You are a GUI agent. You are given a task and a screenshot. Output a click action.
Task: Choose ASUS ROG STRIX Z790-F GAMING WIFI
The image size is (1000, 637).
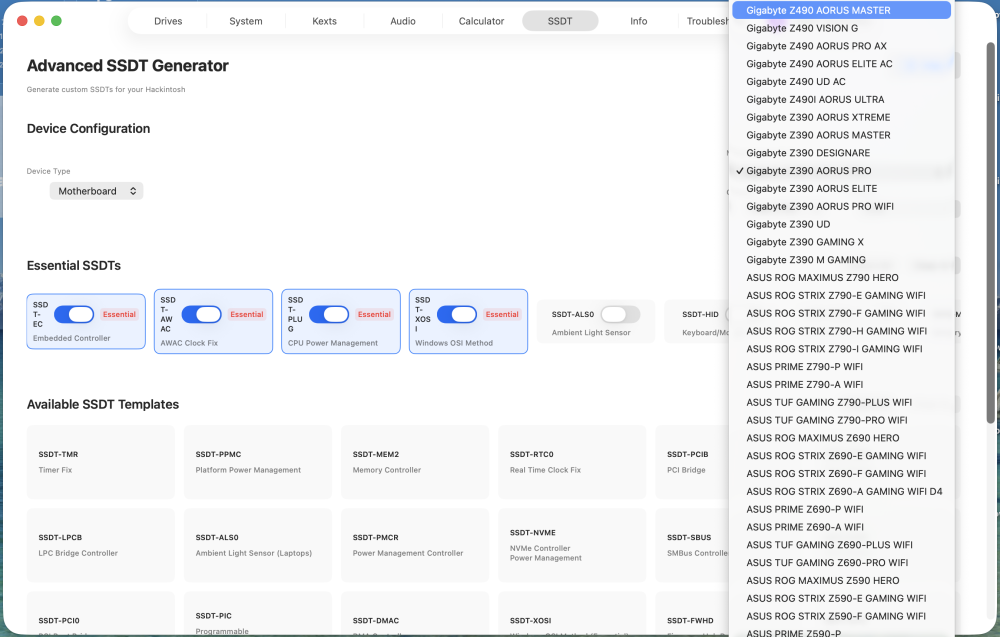(x=841, y=314)
